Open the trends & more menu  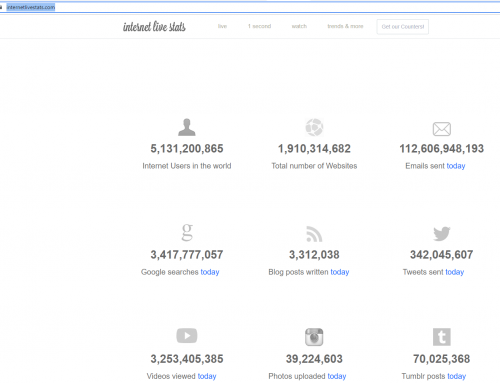(345, 26)
